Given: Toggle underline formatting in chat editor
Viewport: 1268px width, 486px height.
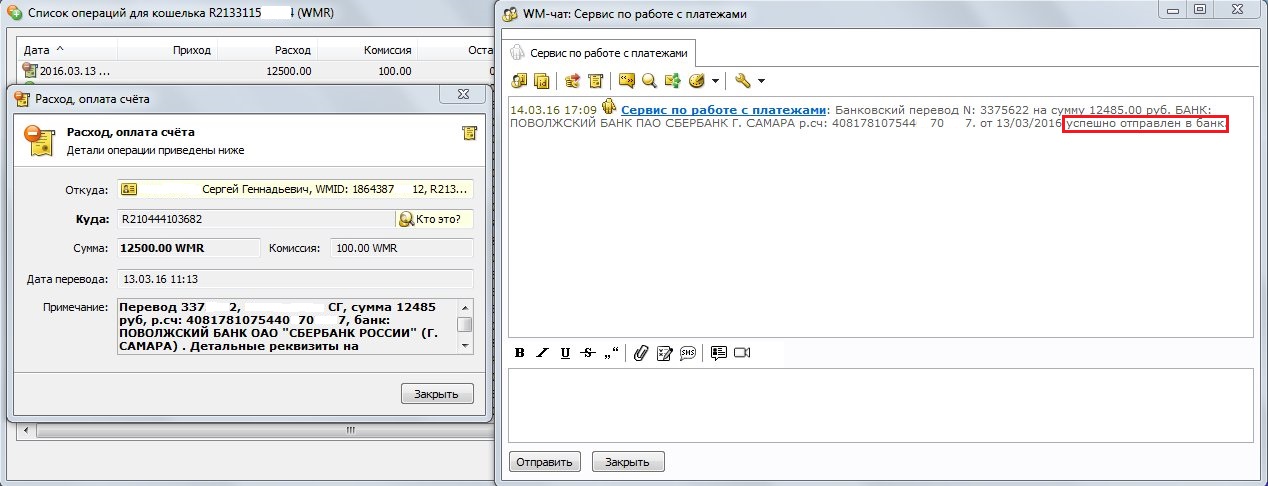Looking at the screenshot, I should click(x=565, y=352).
